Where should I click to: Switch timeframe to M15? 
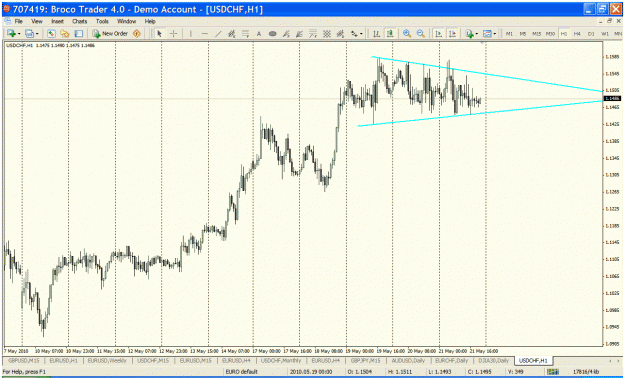click(537, 34)
